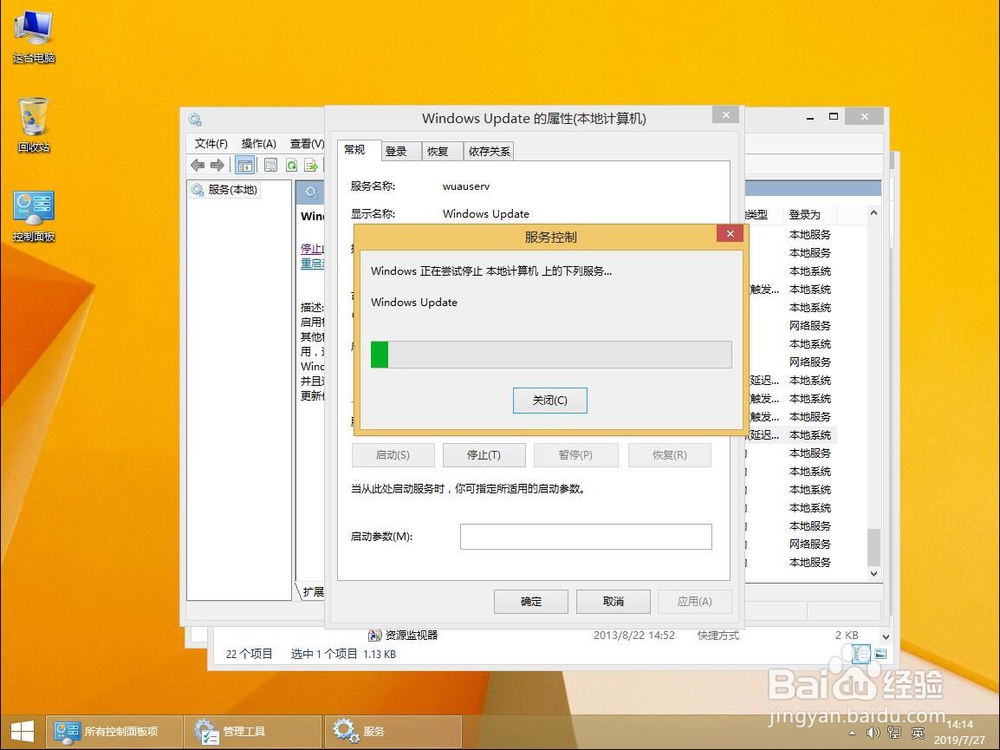Image resolution: width=1000 pixels, height=750 pixels.
Task: Click the 启动参数(M) input field
Action: [x=585, y=537]
